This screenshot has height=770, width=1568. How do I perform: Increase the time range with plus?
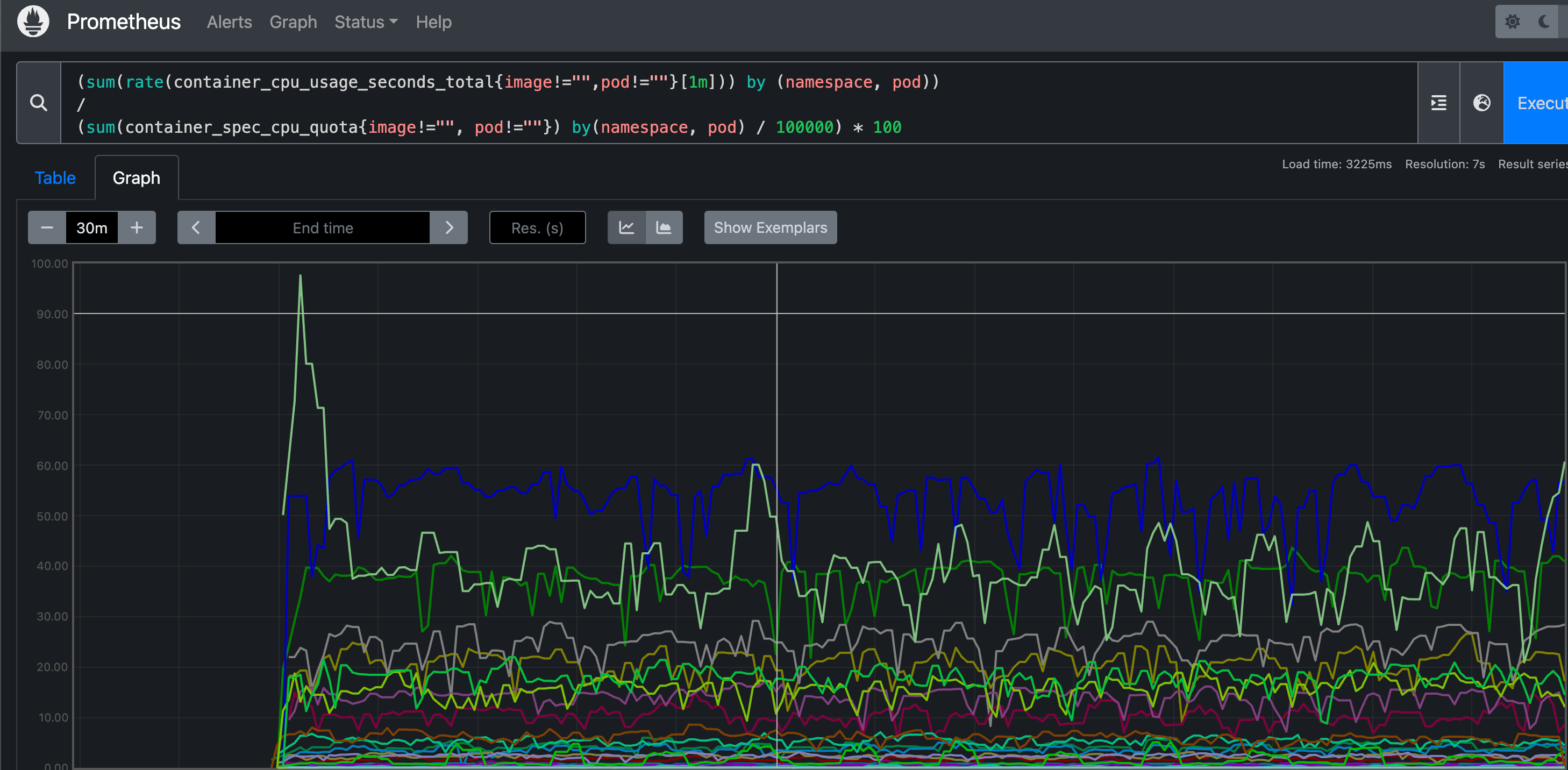137,227
